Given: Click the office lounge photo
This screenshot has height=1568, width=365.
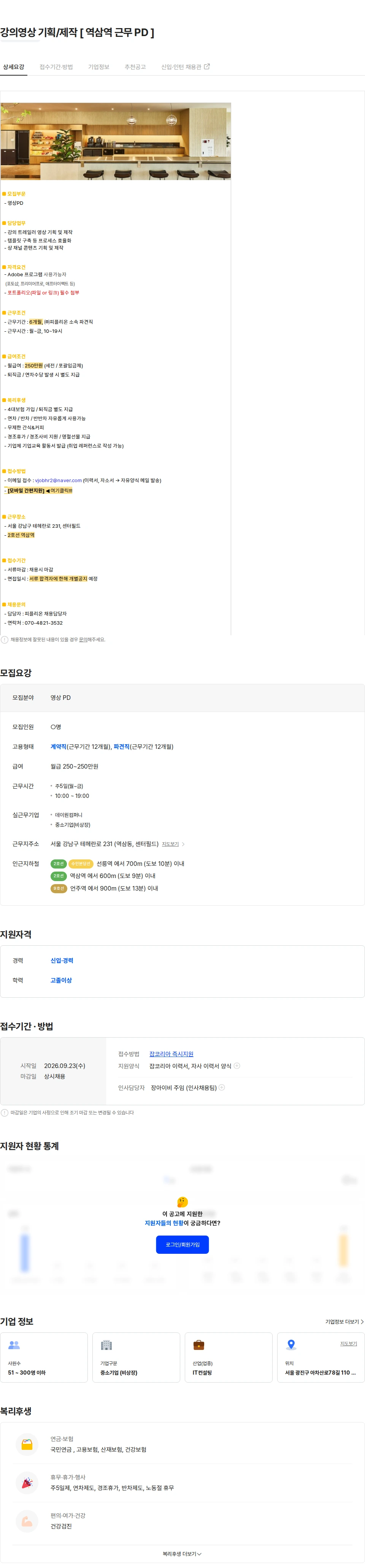Looking at the screenshot, I should click(116, 141).
